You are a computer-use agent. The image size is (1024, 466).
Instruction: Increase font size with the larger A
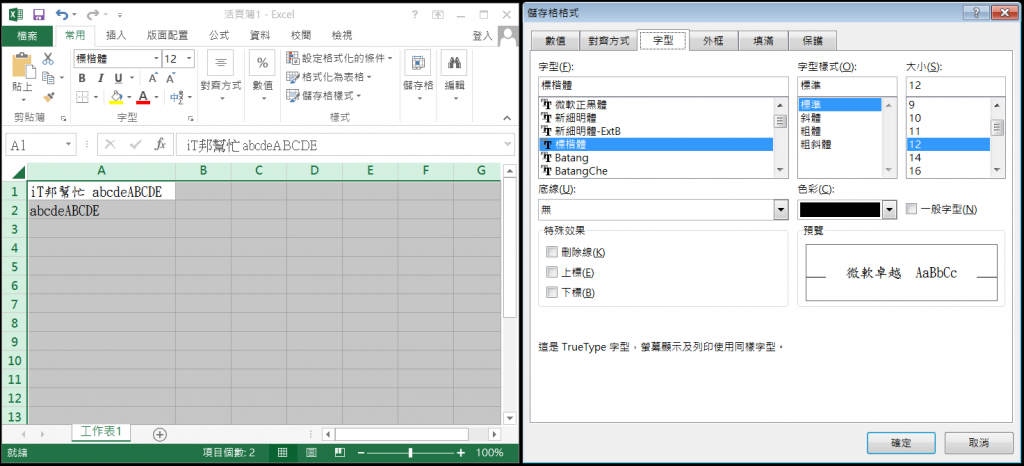(x=153, y=78)
